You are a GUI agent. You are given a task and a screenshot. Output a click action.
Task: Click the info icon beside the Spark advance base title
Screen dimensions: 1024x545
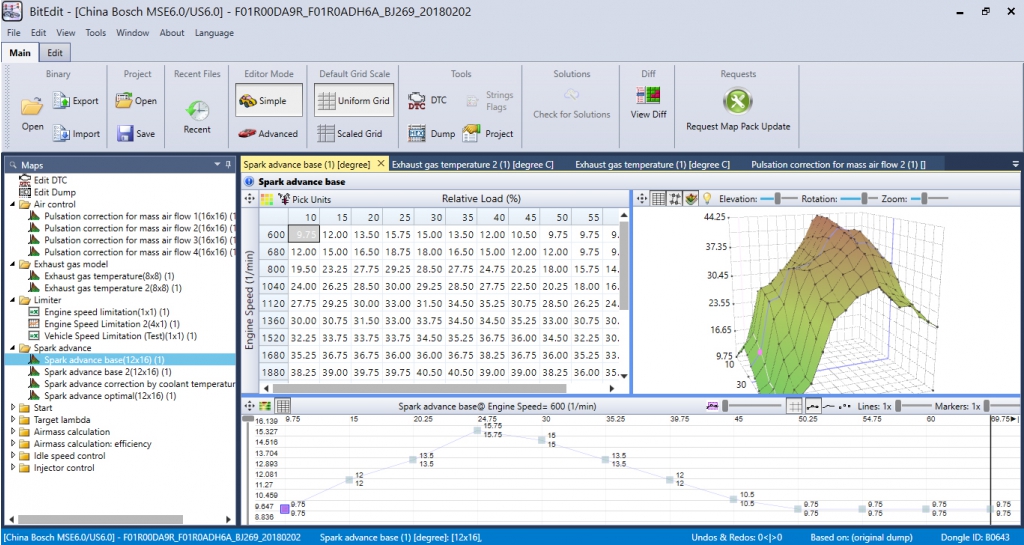(249, 182)
